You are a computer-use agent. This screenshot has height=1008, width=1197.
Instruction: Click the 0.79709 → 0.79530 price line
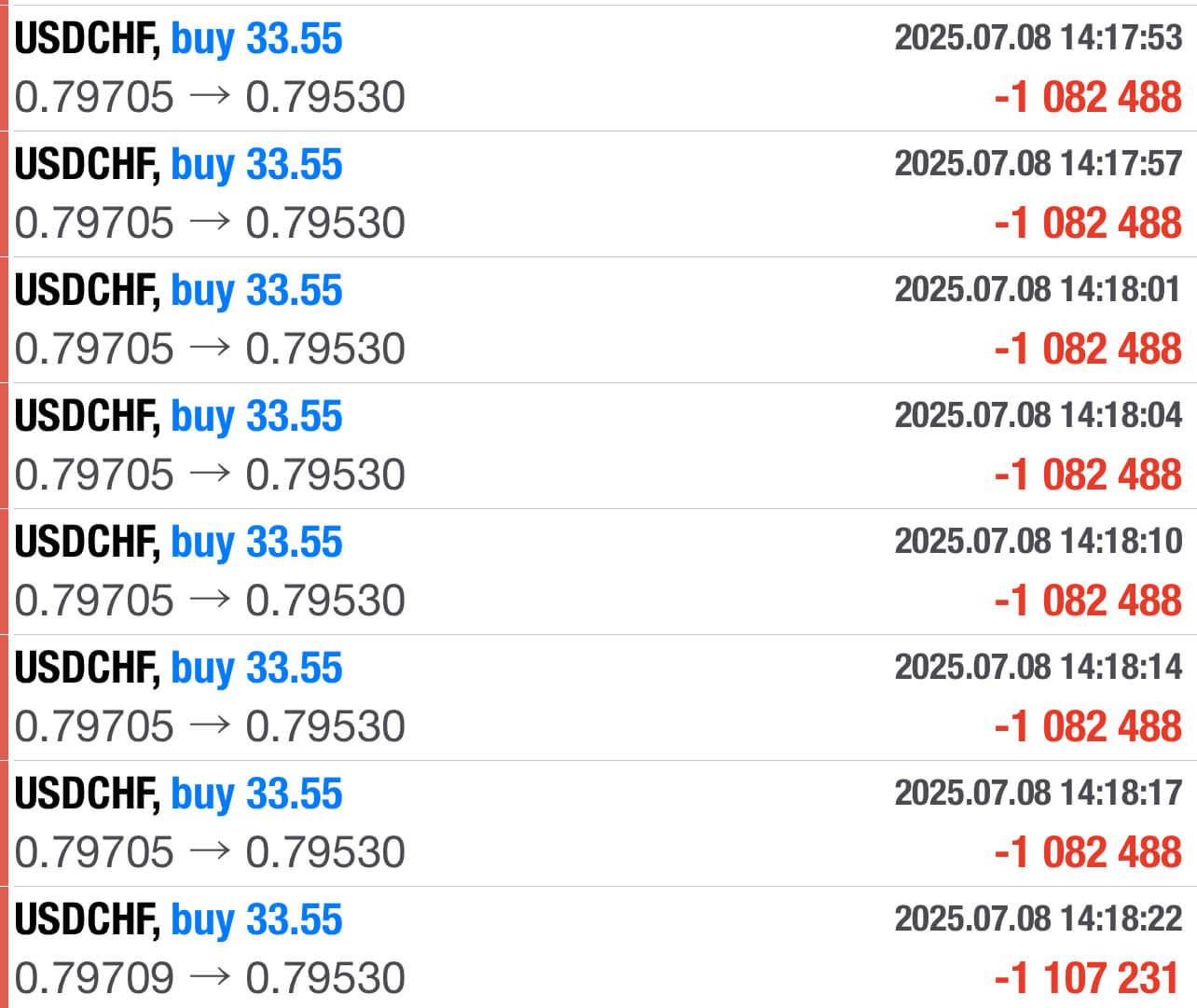(211, 978)
